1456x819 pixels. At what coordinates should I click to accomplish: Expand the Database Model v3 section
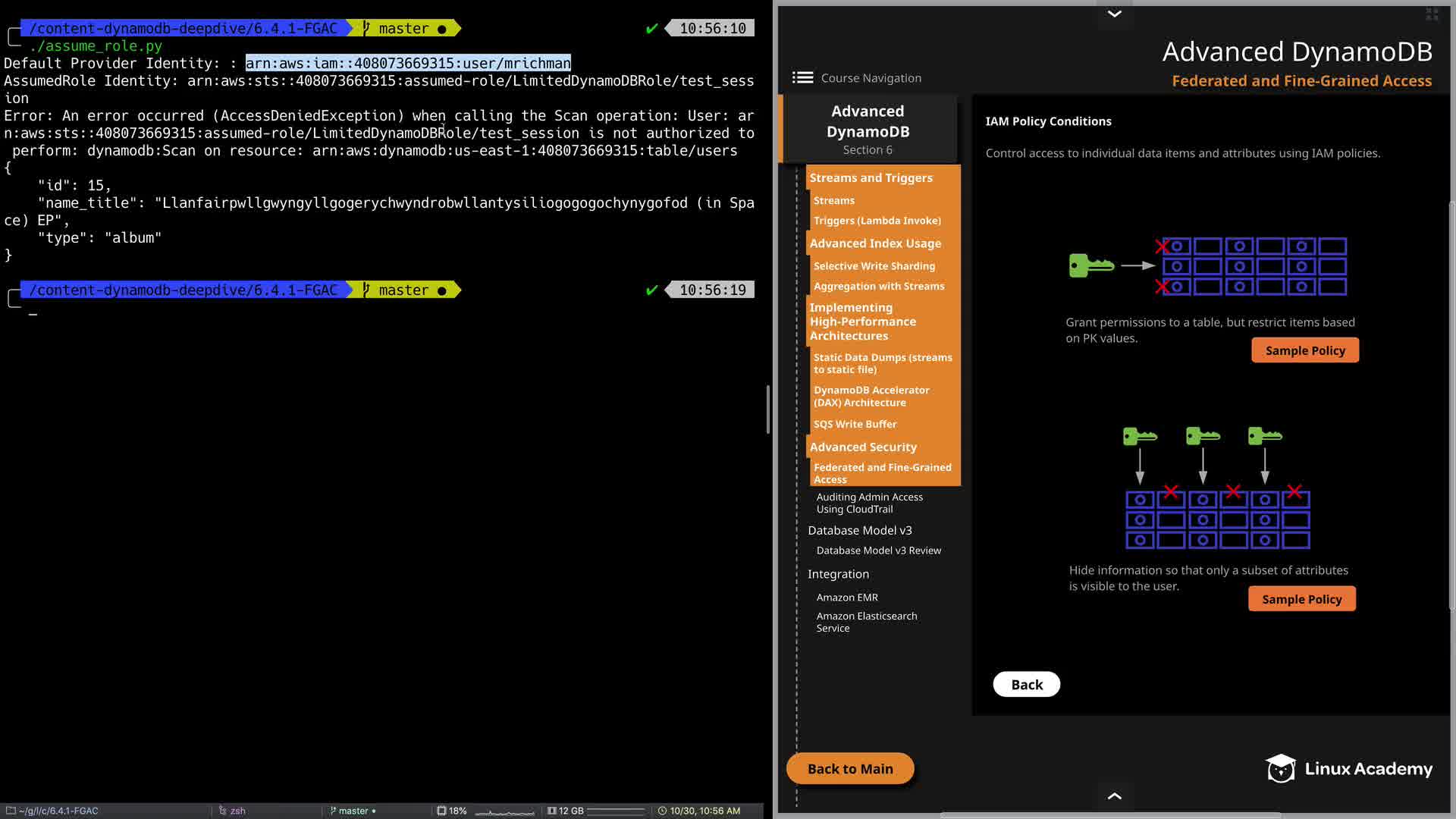pos(859,530)
